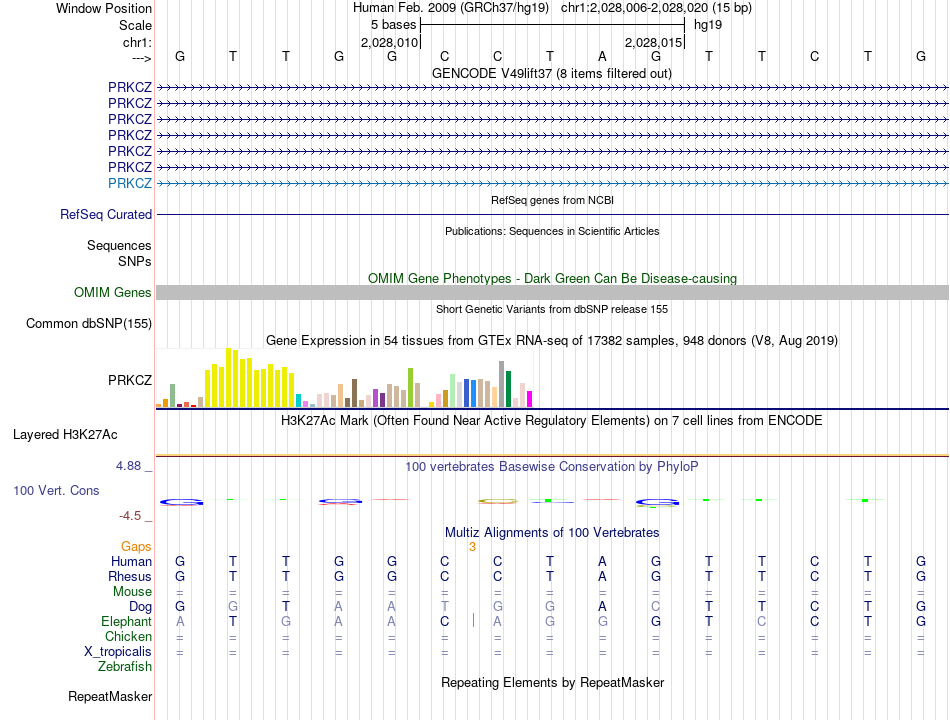Click the chr1:2,028,006-2,028,020 (15 bp) position text
Viewport: 950px width, 720px height.
[x=656, y=8]
